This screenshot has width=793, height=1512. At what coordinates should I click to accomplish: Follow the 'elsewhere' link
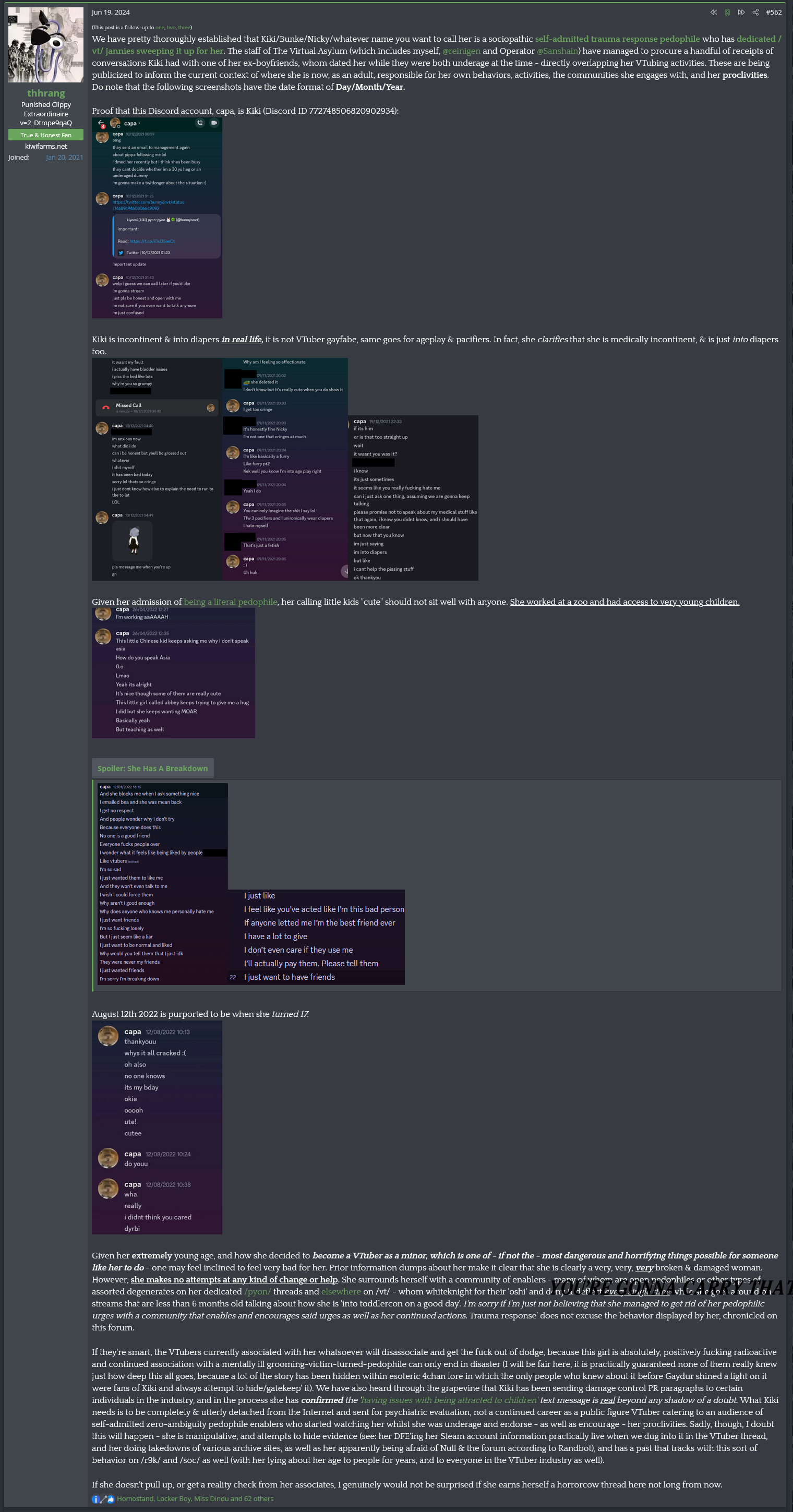pyautogui.click(x=341, y=1291)
